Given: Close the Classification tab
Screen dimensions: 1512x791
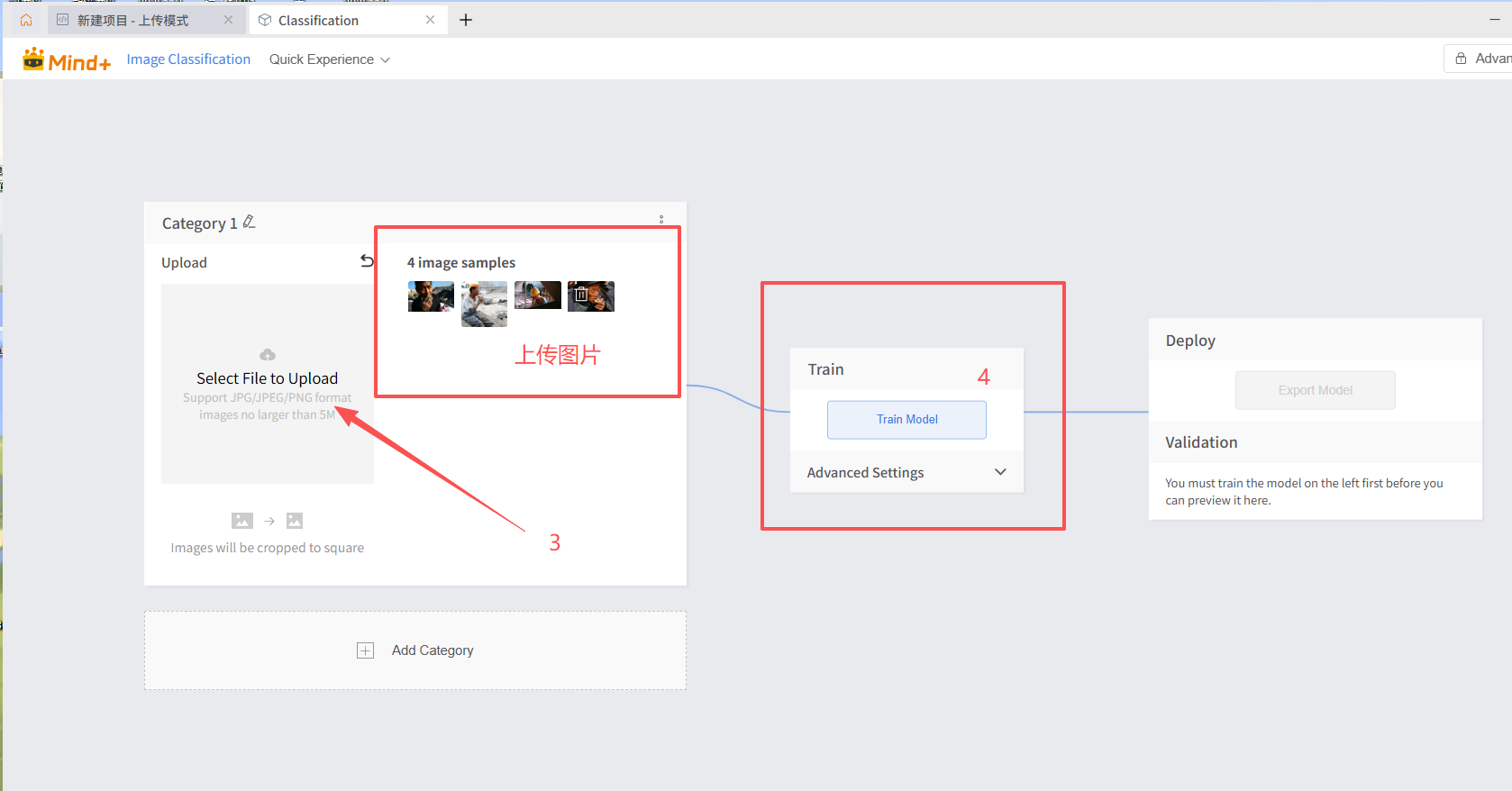Looking at the screenshot, I should [x=430, y=20].
